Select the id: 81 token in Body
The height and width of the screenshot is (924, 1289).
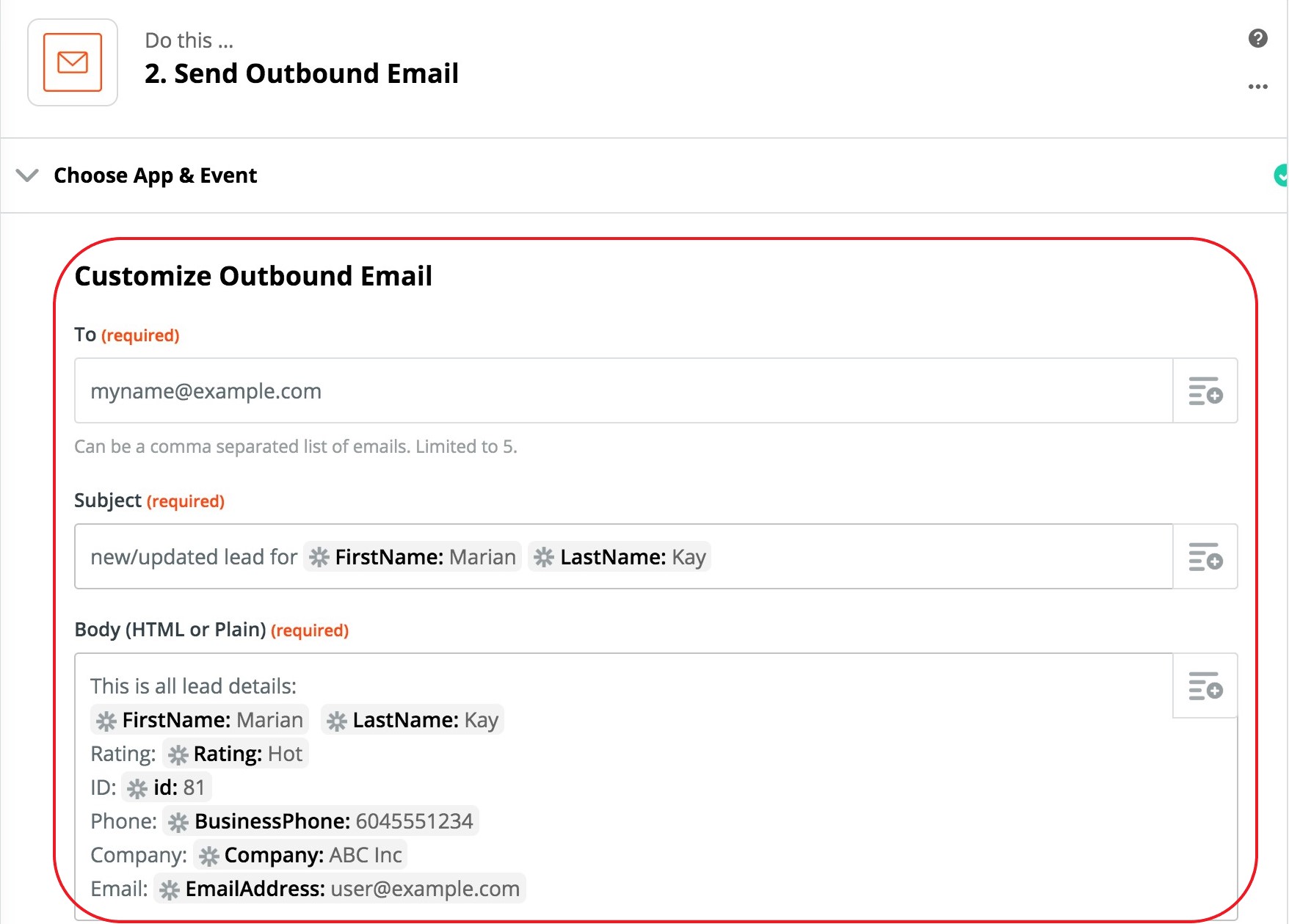[x=167, y=787]
